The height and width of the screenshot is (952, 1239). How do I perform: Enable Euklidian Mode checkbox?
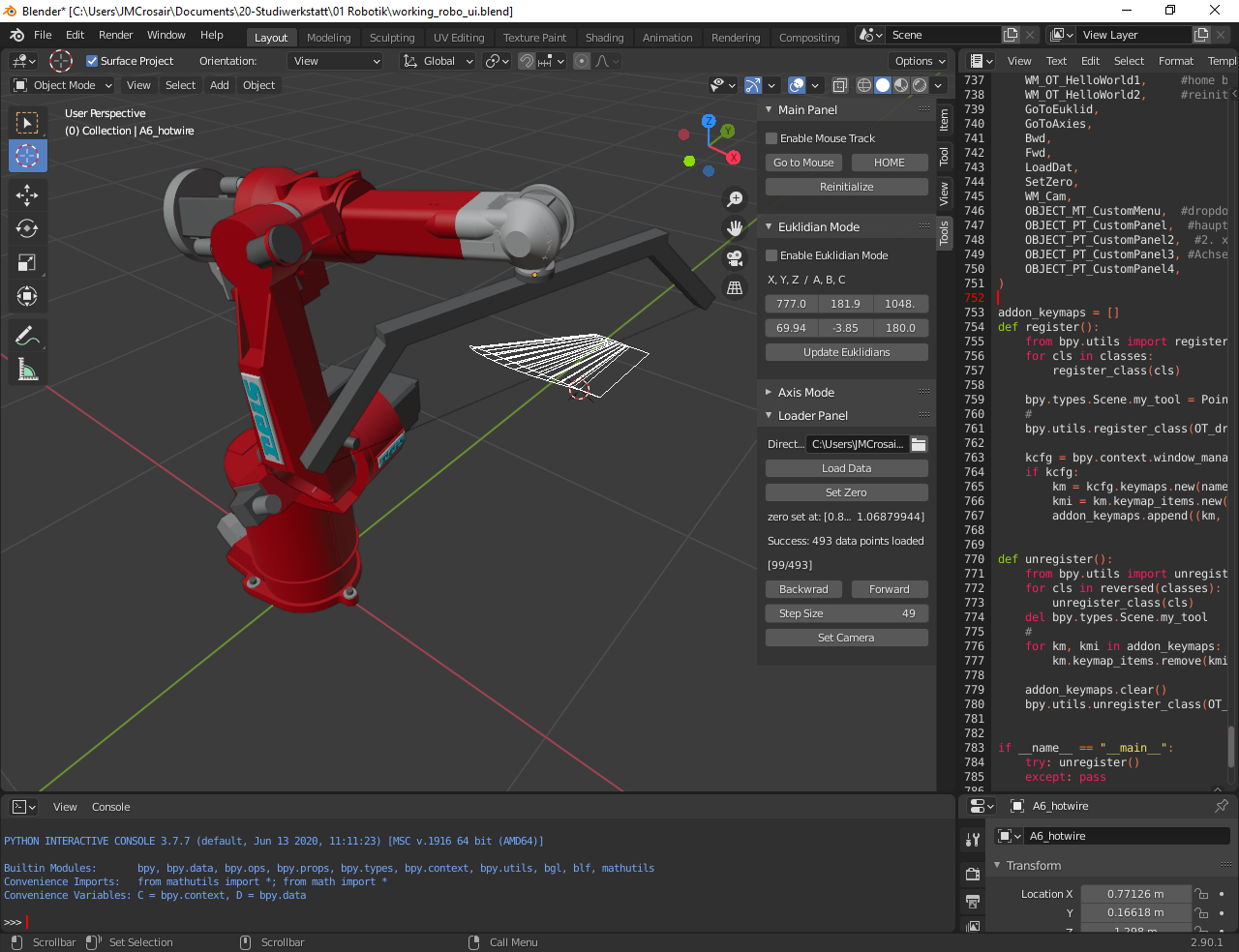[x=771, y=255]
